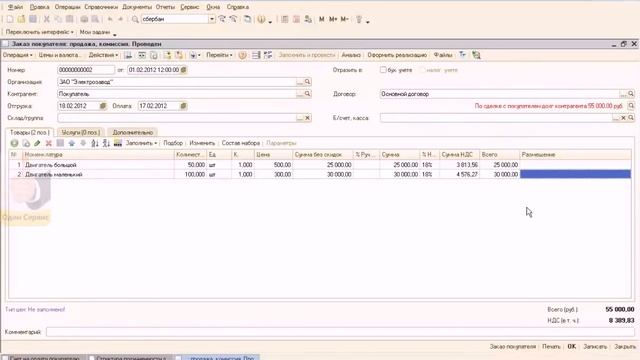The height and width of the screenshot is (360, 640).
Task: Open the calculator icon in main toolbar
Action: click(x=285, y=19)
